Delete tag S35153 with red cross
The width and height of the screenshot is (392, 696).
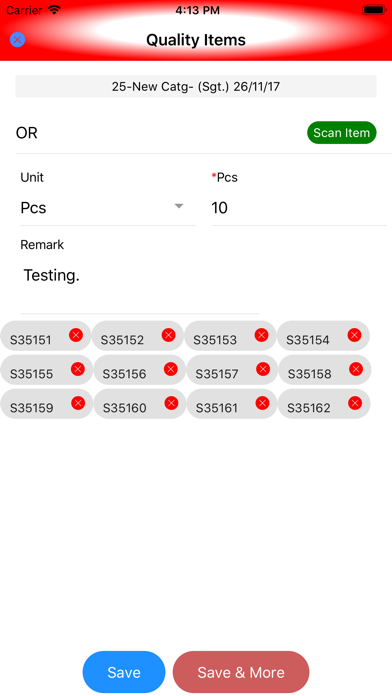pos(261,335)
